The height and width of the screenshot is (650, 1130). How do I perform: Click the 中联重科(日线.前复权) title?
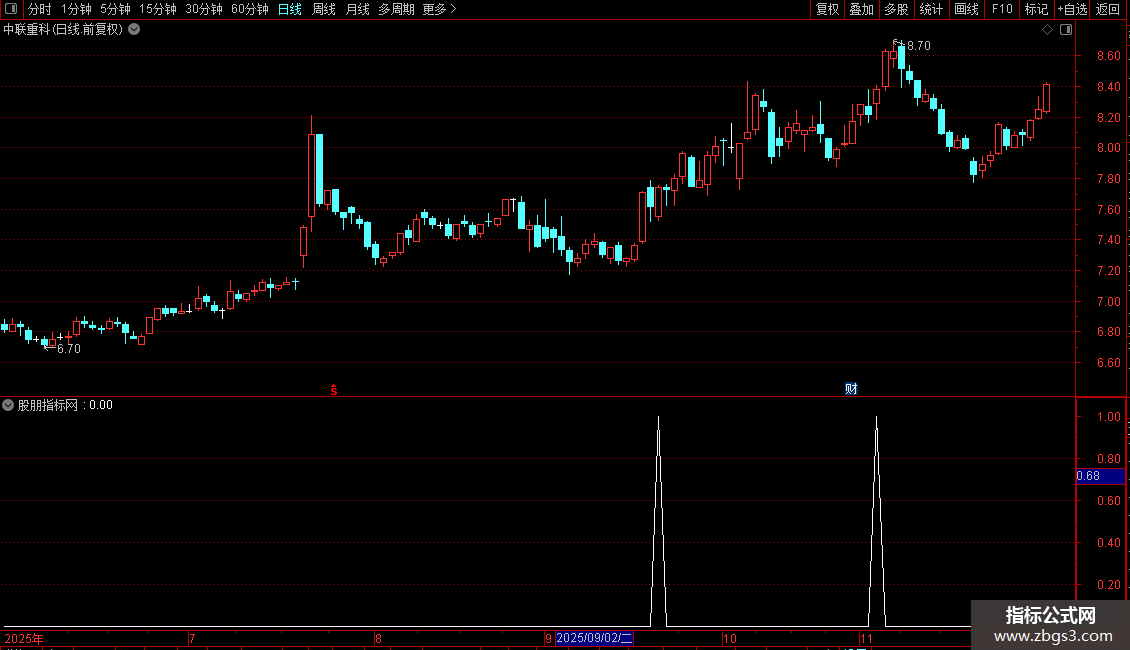pyautogui.click(x=63, y=30)
